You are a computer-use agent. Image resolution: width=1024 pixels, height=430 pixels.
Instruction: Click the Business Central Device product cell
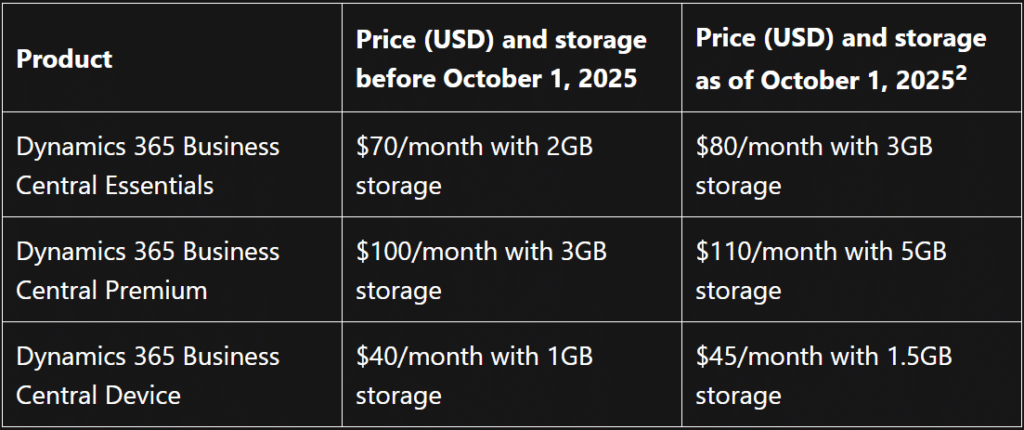[x=148, y=375]
